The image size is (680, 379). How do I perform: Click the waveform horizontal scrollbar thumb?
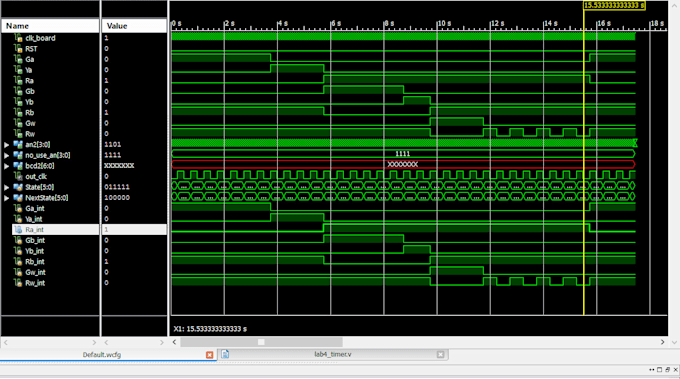click(x=262, y=342)
